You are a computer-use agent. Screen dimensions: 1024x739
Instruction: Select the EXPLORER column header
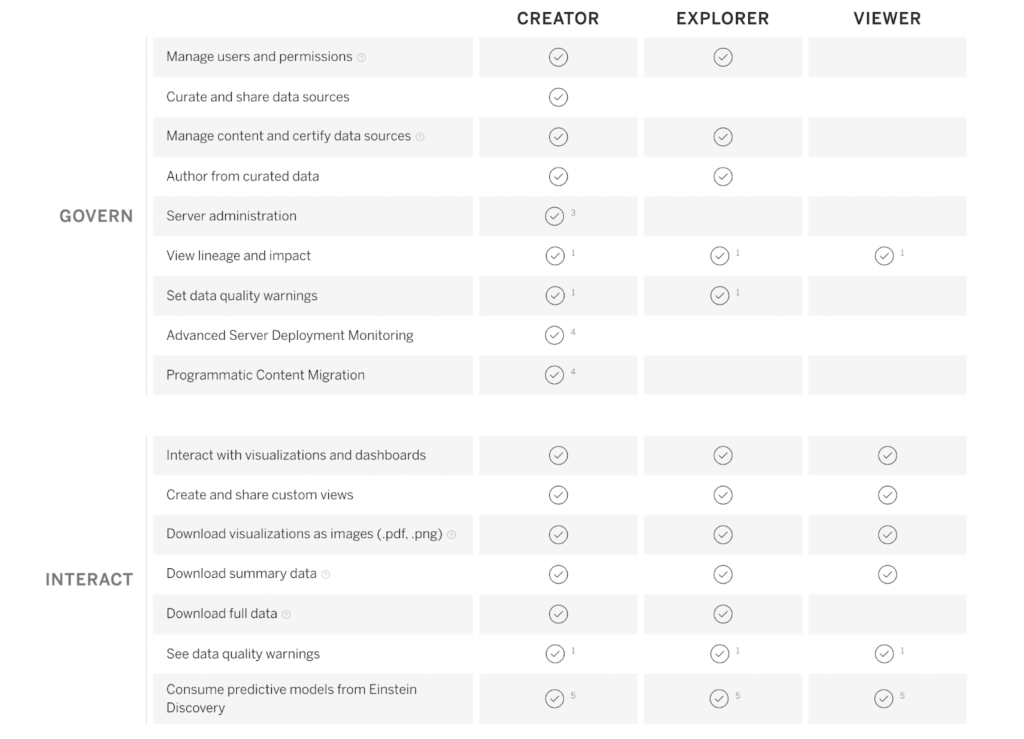(722, 19)
